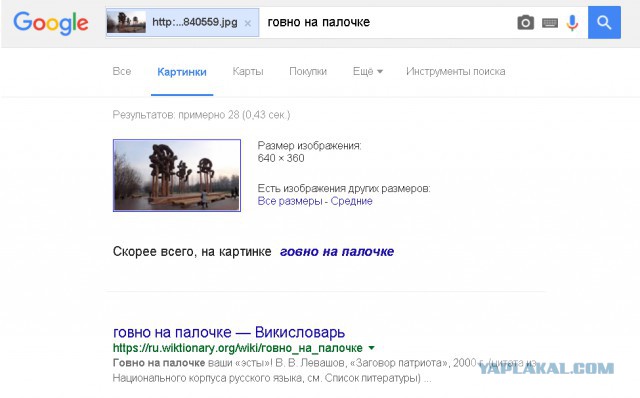Open Средние sizes link
The image size is (640, 398).
[351, 201]
